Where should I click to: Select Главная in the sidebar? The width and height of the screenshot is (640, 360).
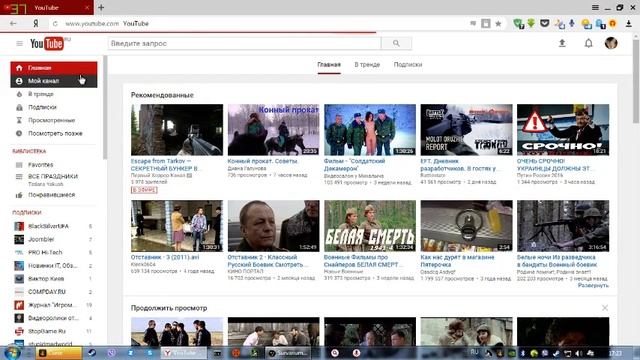pos(54,68)
